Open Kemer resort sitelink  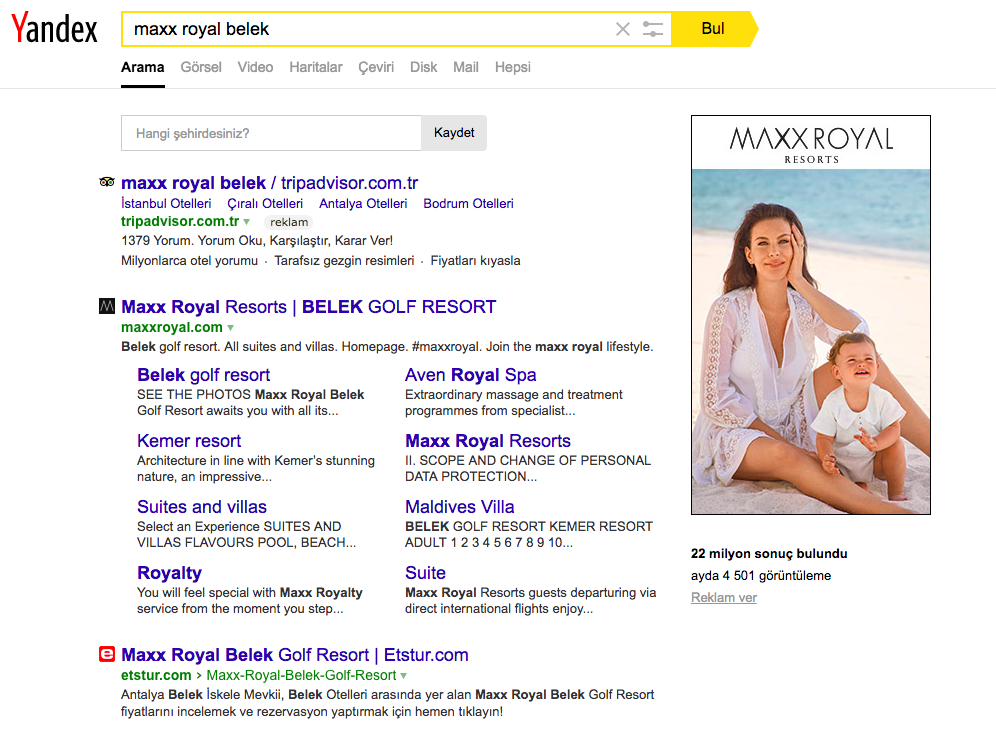[x=189, y=441]
